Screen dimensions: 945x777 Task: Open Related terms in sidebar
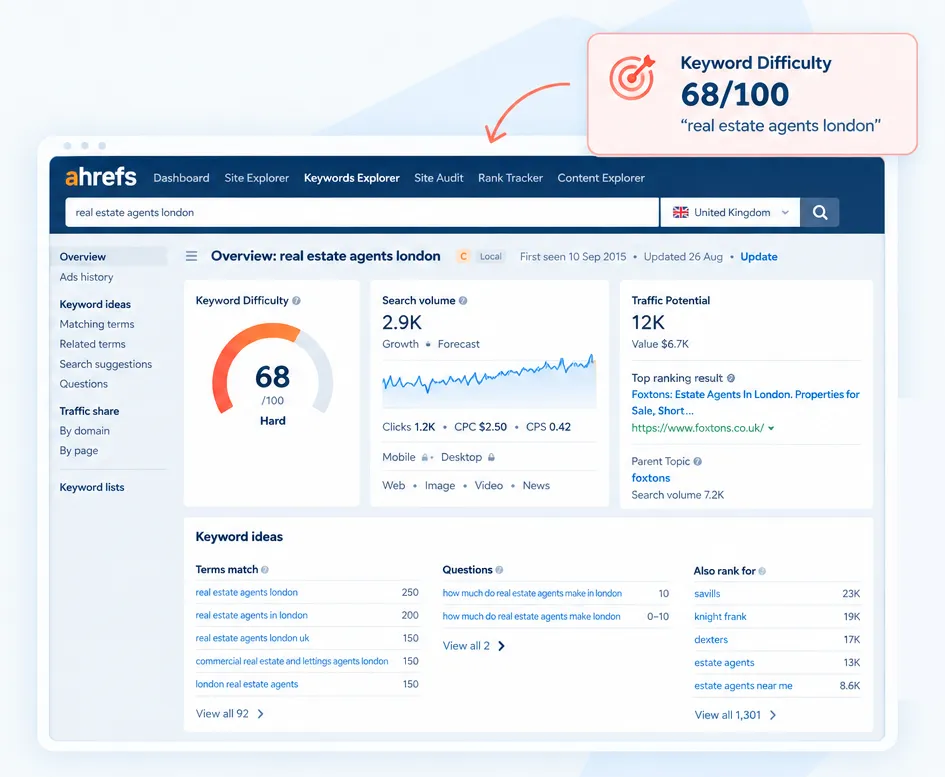(x=92, y=344)
